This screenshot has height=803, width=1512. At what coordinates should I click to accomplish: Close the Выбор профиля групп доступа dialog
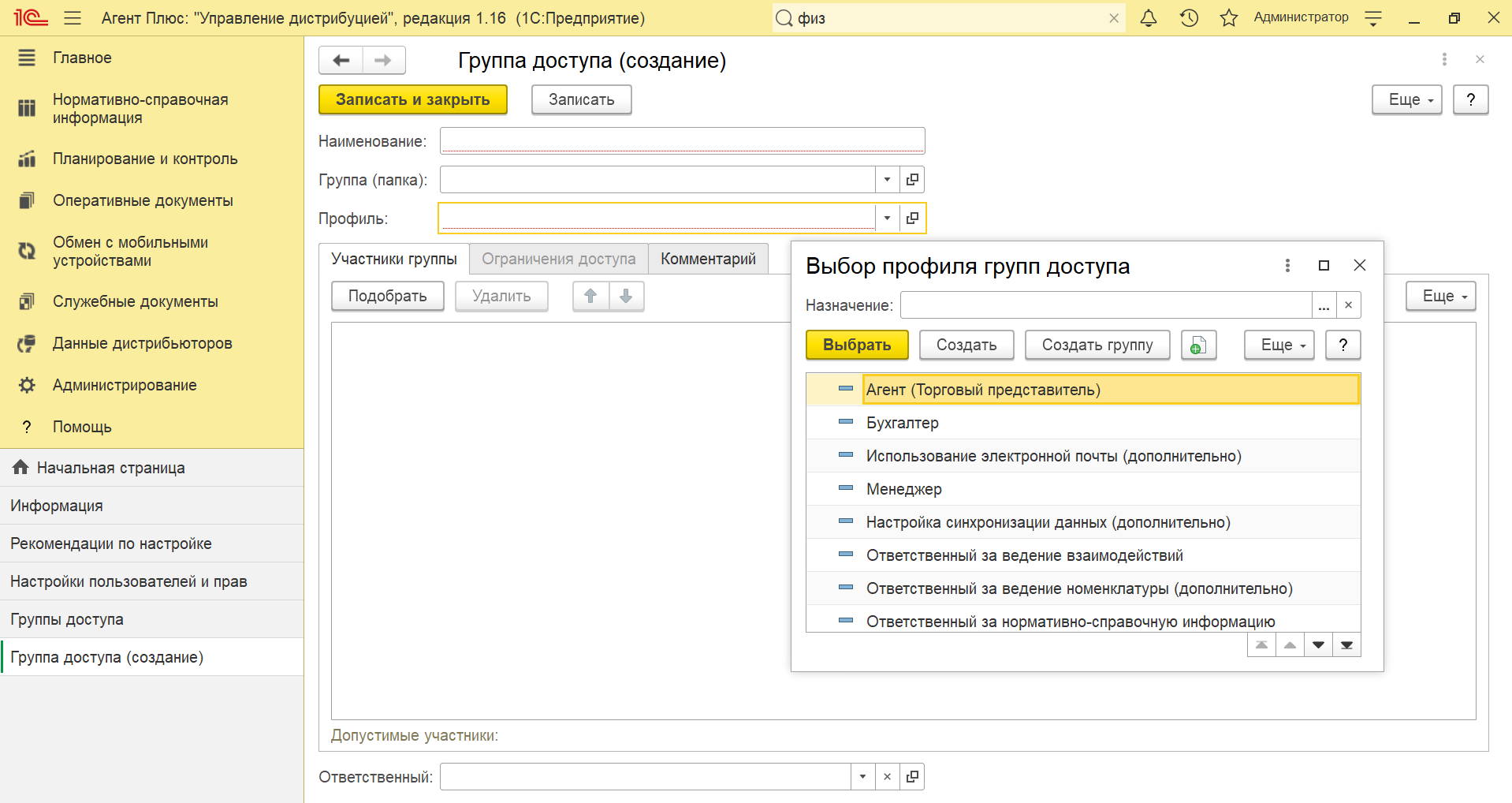point(1360,265)
